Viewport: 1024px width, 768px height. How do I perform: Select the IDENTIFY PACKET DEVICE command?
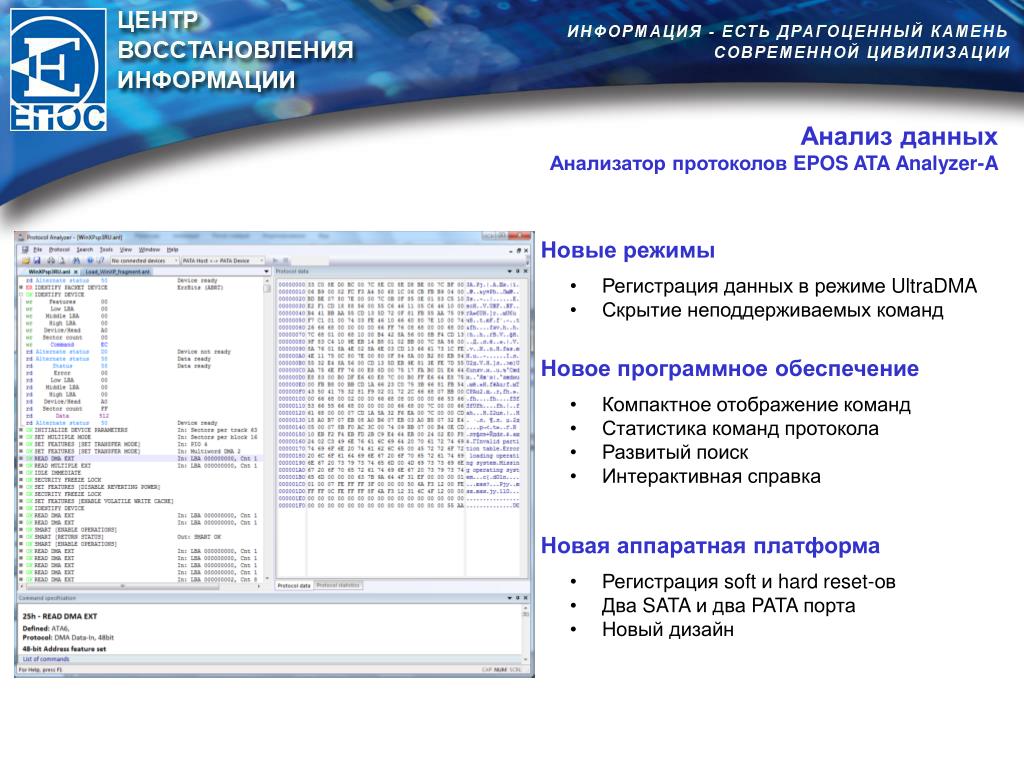pyautogui.click(x=71, y=287)
